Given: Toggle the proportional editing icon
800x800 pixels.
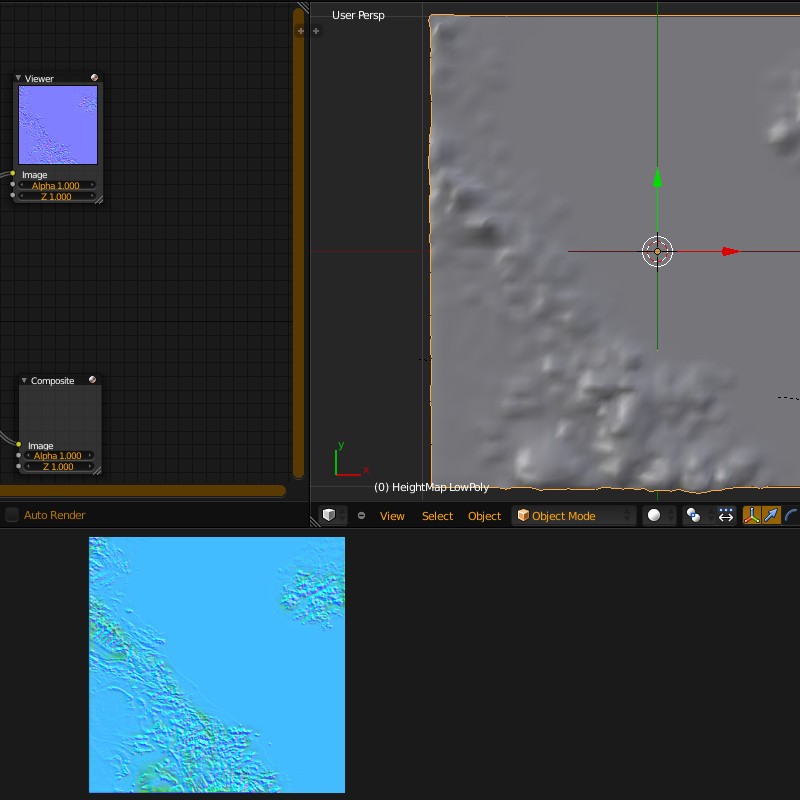Looking at the screenshot, I should 725,514.
